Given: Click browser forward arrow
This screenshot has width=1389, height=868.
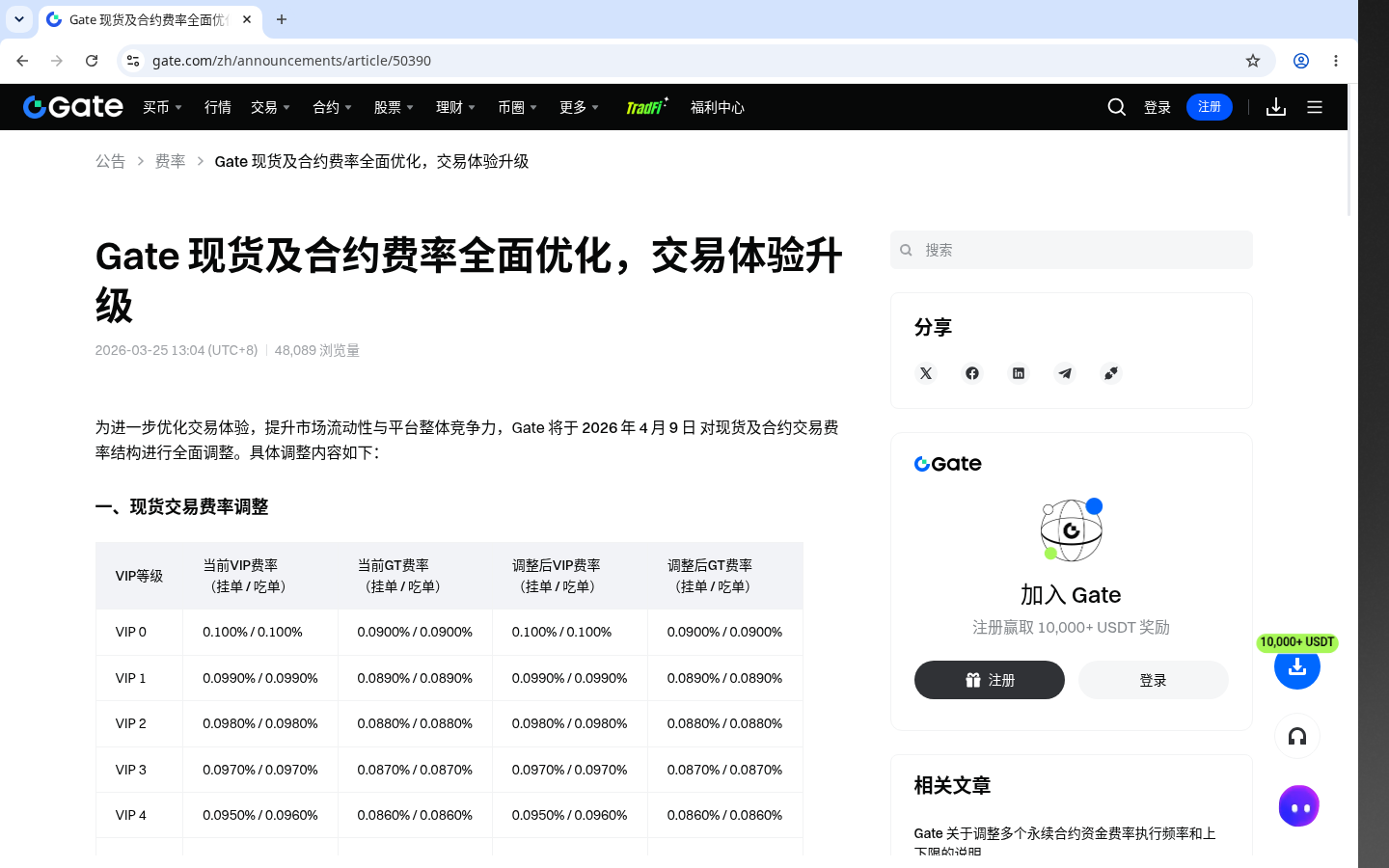Looking at the screenshot, I should pos(57,61).
